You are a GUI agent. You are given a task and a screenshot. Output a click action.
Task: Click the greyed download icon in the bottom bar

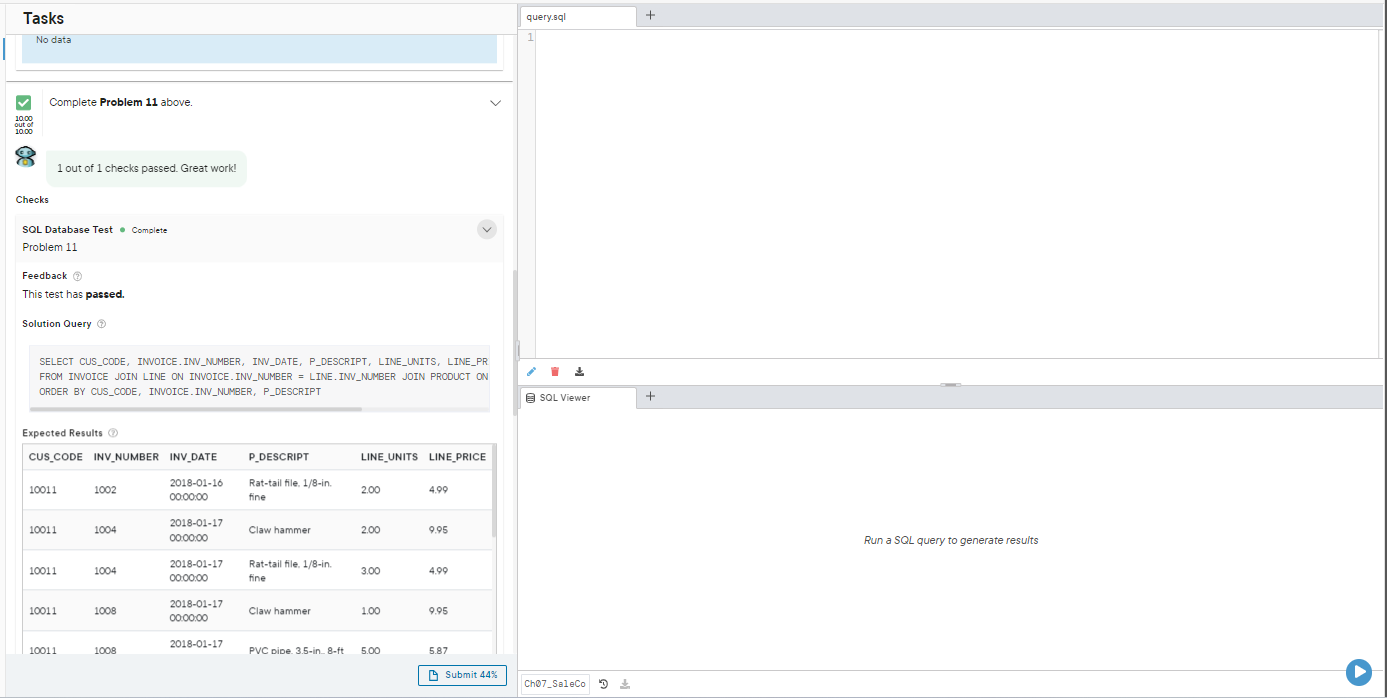coord(625,684)
